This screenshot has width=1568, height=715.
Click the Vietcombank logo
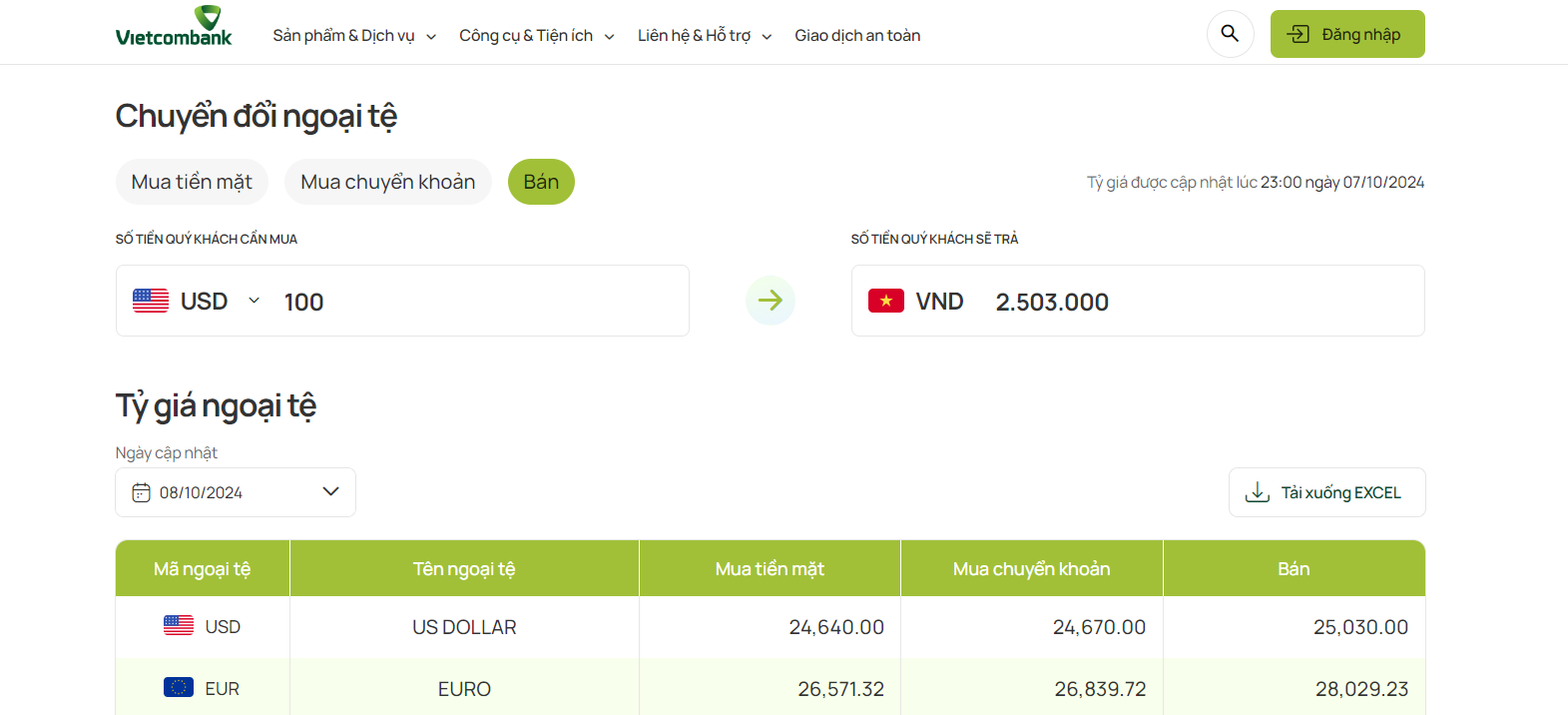174,27
